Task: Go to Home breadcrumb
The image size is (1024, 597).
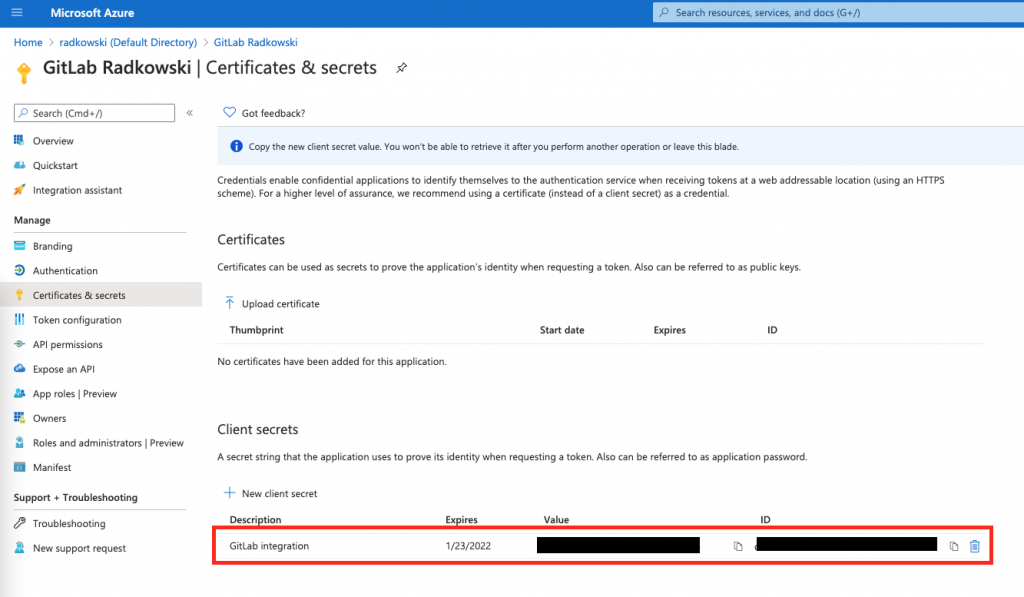Action: (x=28, y=42)
